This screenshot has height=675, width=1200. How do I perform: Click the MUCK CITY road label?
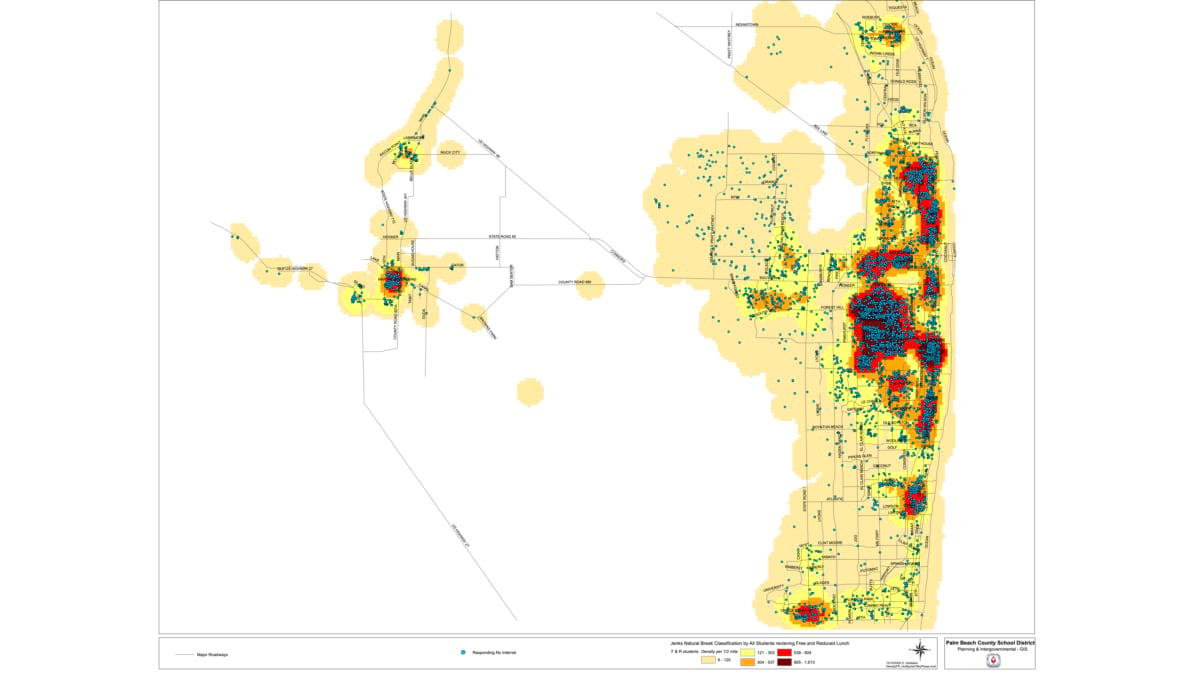tap(450, 152)
